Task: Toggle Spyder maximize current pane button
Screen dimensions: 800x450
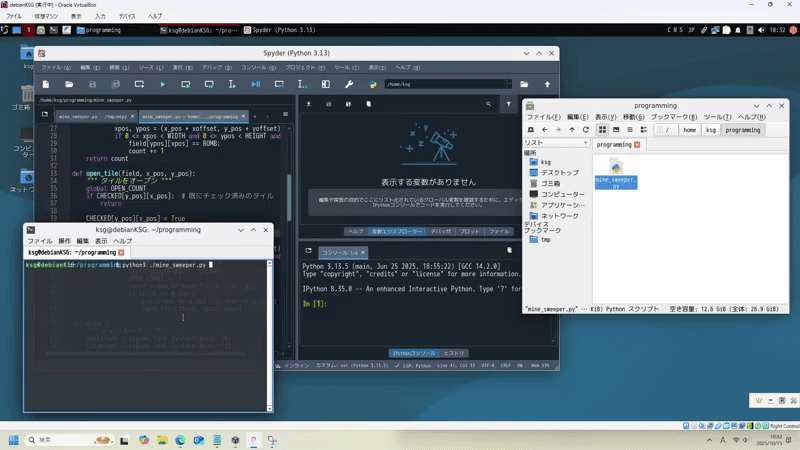Action: pos(325,85)
